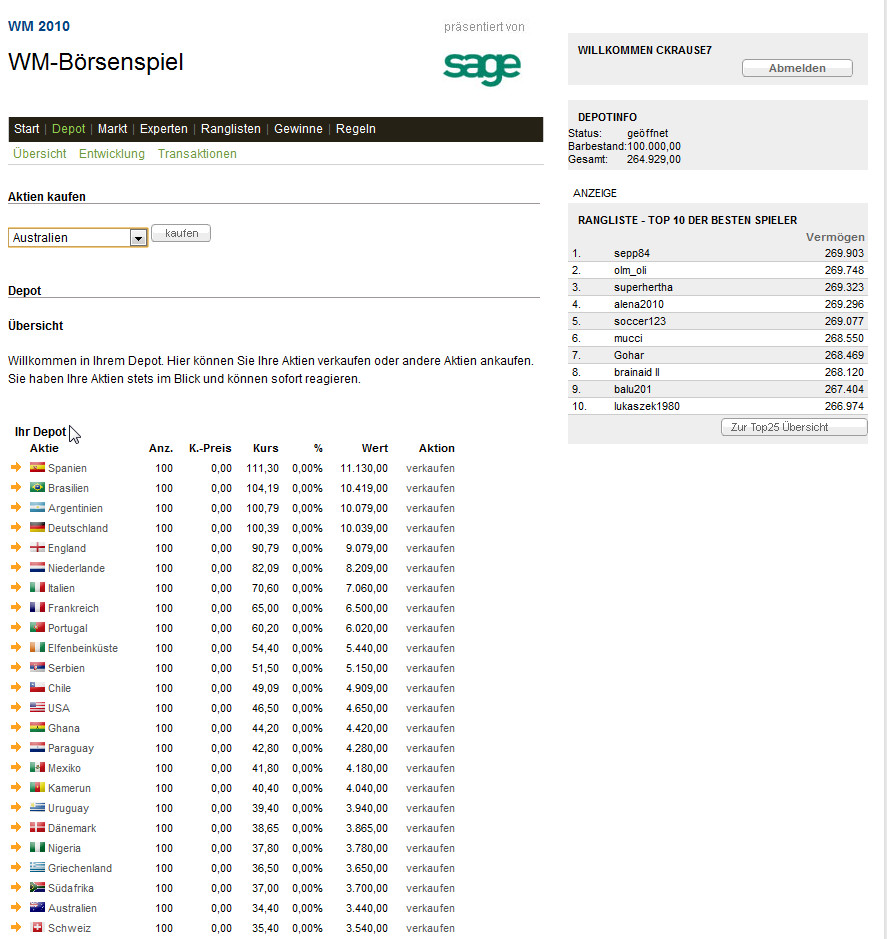Click the orange arrow beside Spanien

(16, 467)
